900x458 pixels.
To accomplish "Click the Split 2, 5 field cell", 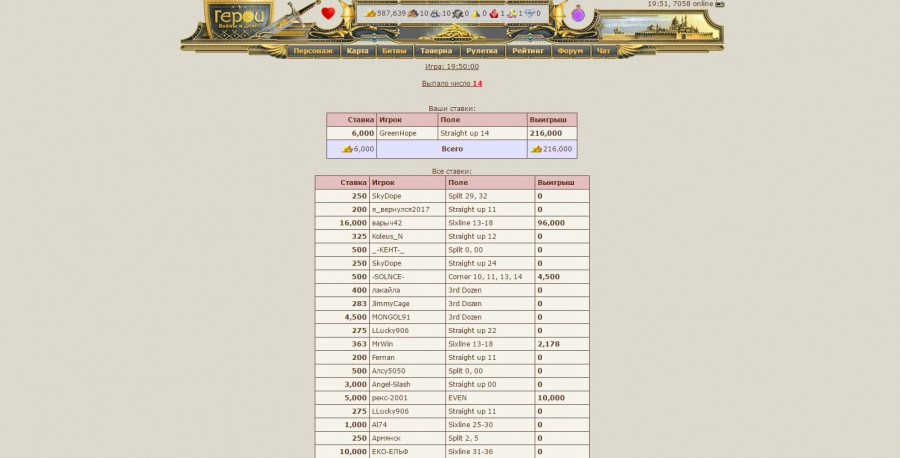I will pyautogui.click(x=490, y=438).
